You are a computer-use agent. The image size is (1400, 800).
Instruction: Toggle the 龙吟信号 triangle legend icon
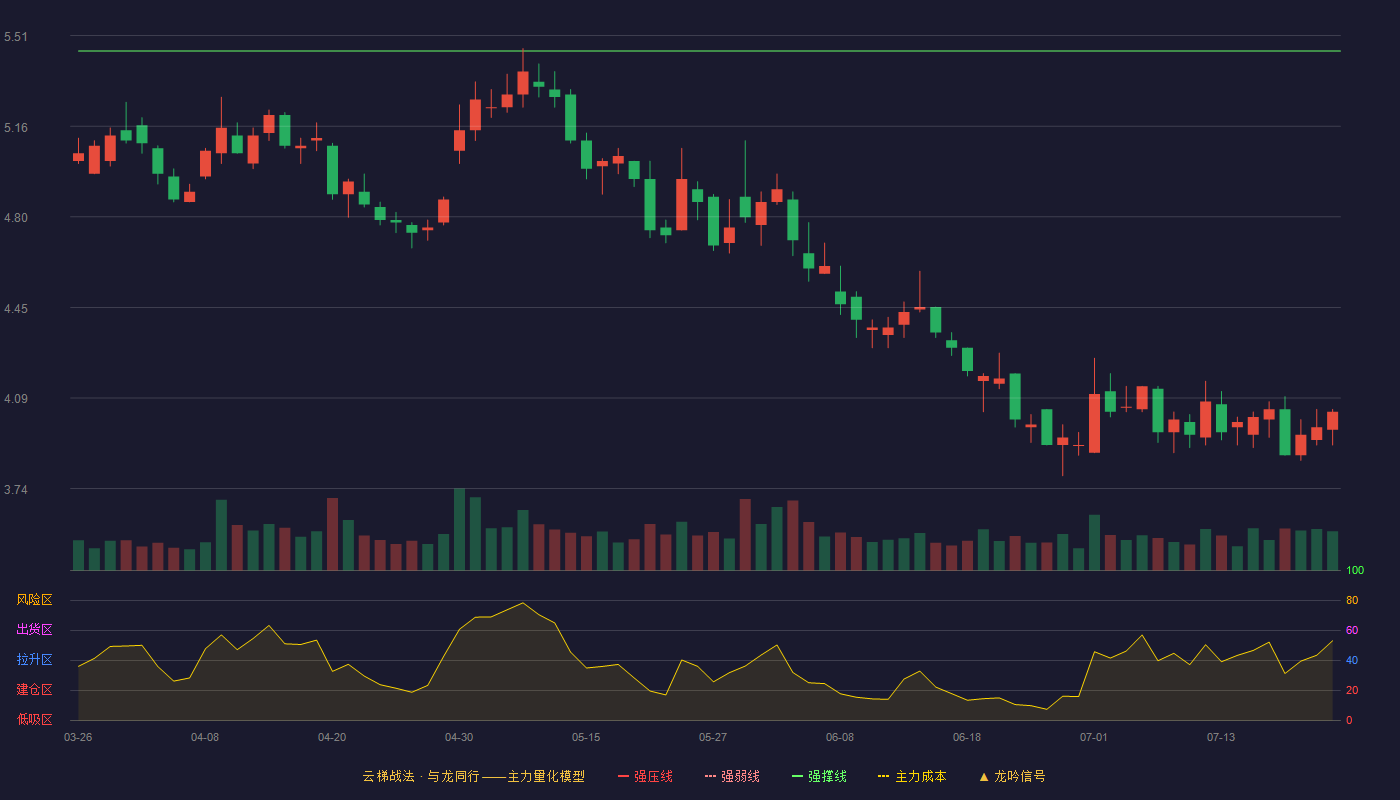(x=984, y=776)
